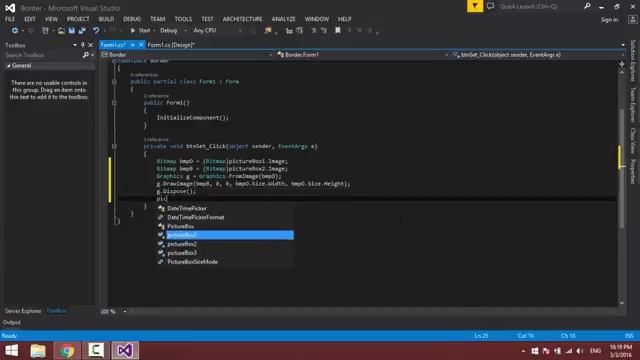Viewport: 640px width, 360px height.
Task: Click the account avatar icon beside Sign in
Action: pos(632,19)
